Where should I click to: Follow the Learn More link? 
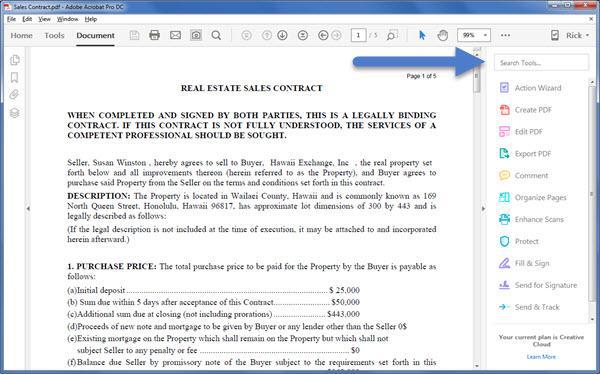541,357
